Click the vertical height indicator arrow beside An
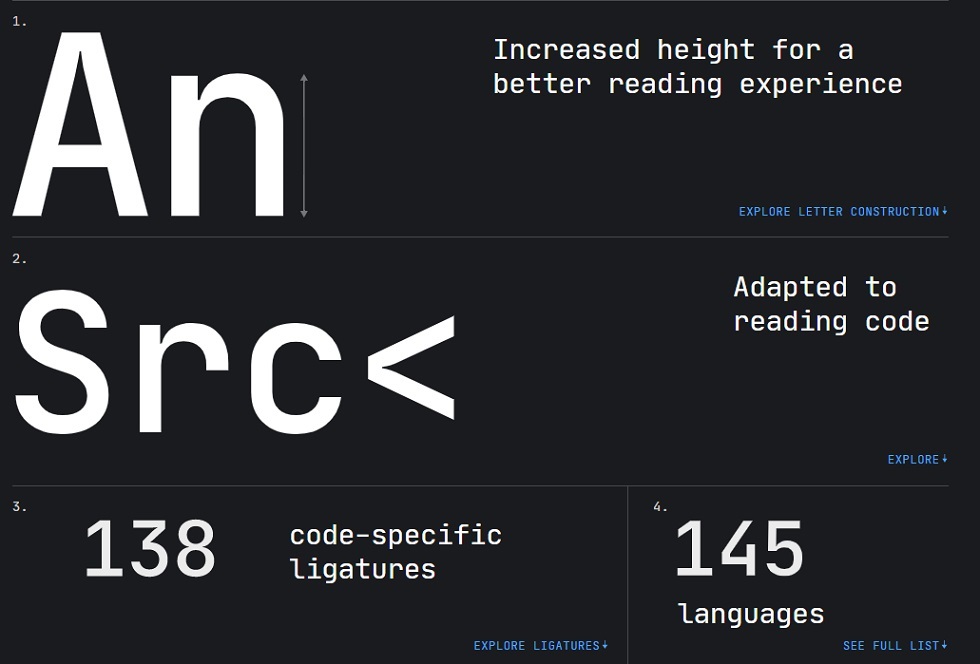 304,146
